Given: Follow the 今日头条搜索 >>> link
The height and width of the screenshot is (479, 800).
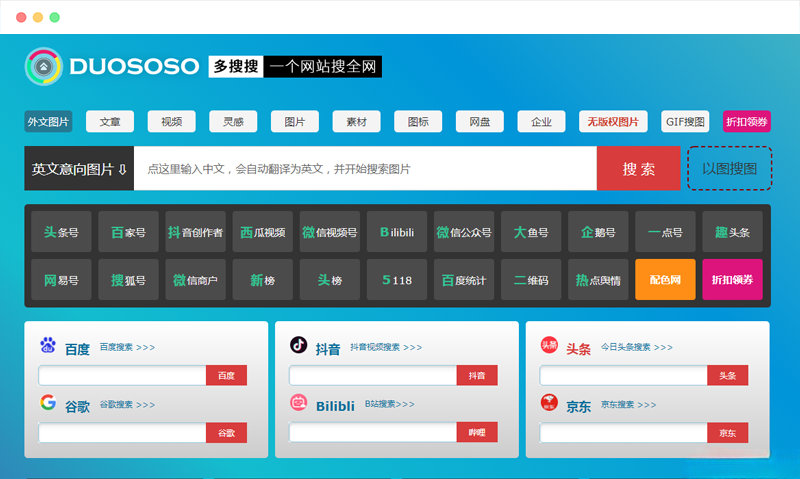Looking at the screenshot, I should click(637, 347).
